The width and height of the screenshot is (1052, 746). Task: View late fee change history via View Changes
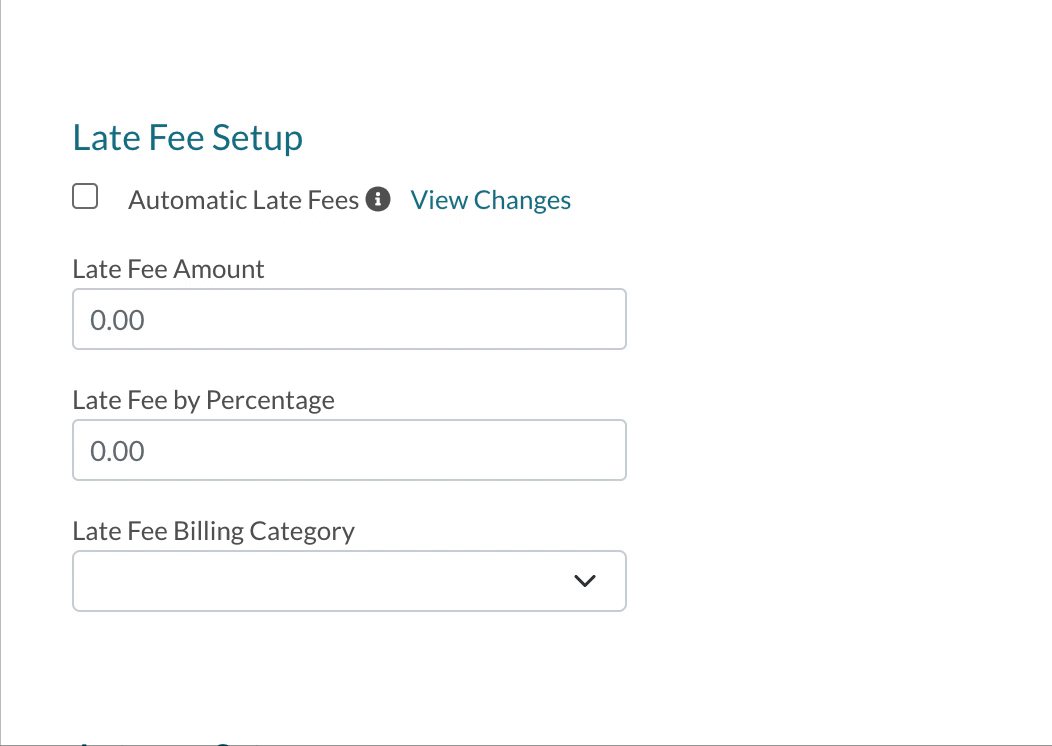490,200
